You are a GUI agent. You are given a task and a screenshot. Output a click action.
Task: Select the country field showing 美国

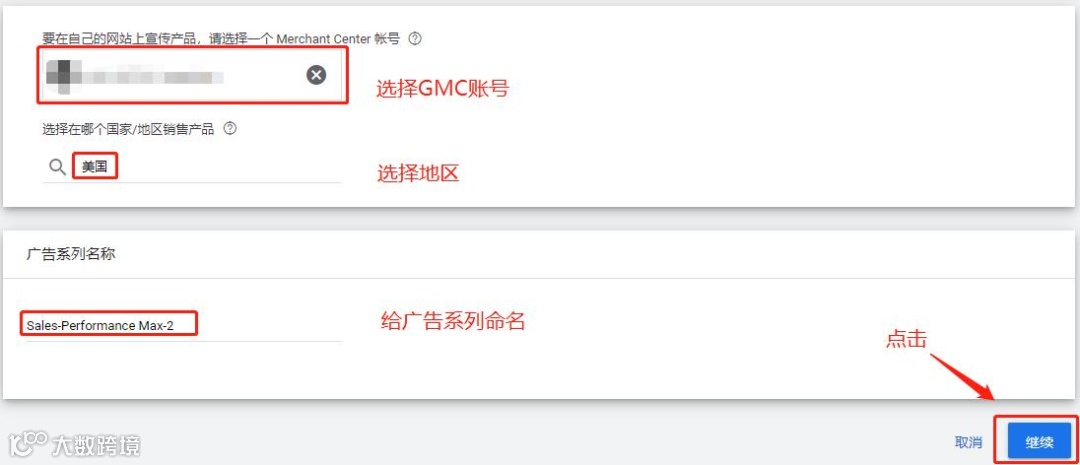[191, 167]
